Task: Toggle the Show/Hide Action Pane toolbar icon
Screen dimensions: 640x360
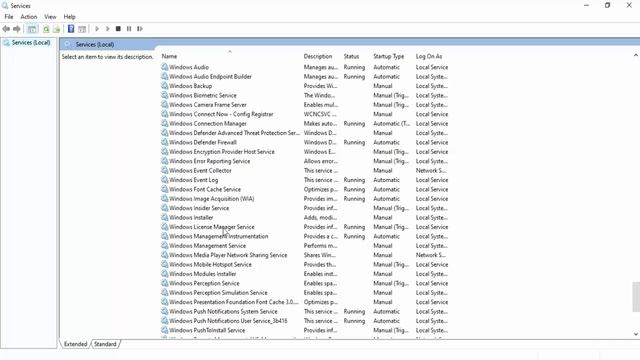Action: [x=82, y=29]
